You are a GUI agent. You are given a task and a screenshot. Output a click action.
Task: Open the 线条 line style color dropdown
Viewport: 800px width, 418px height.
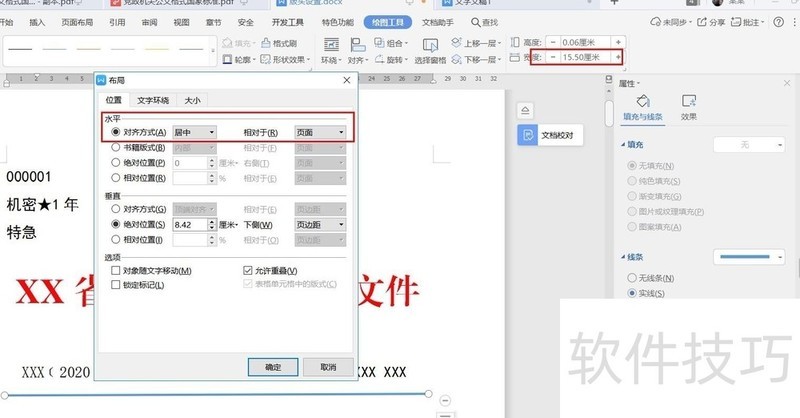tap(781, 257)
